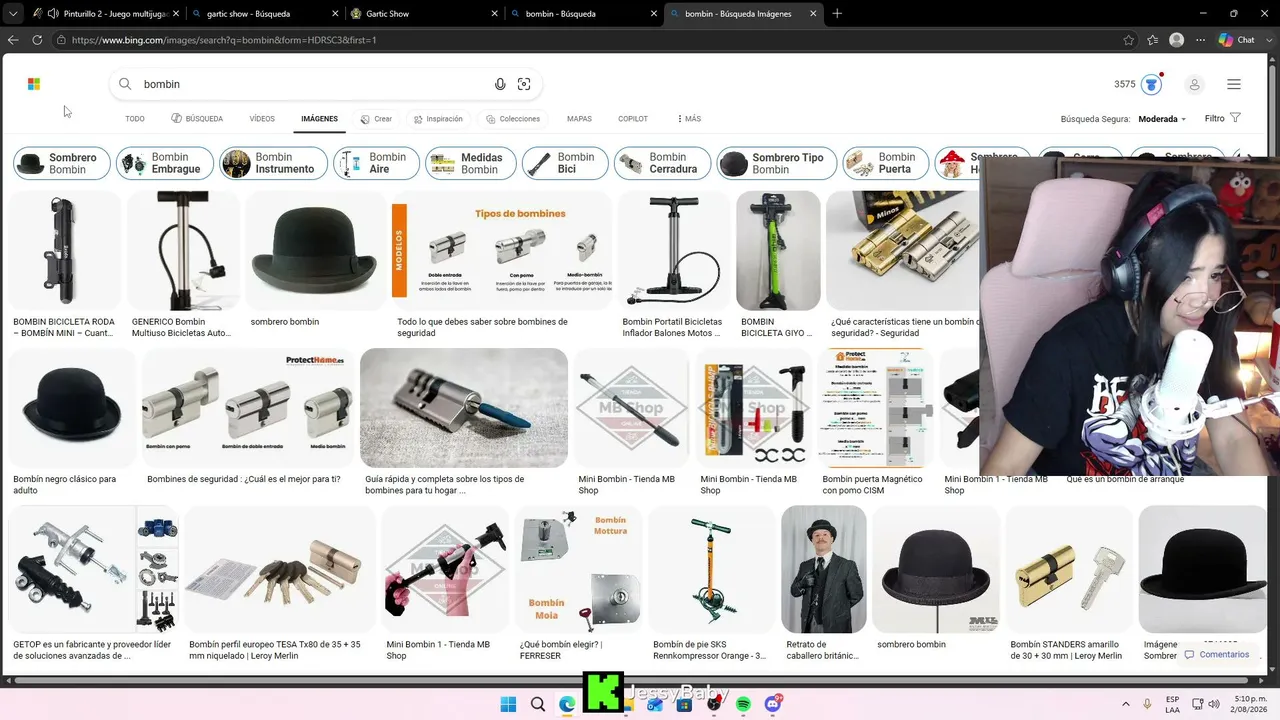
Task: Open Colecciones
Action: [x=513, y=119]
